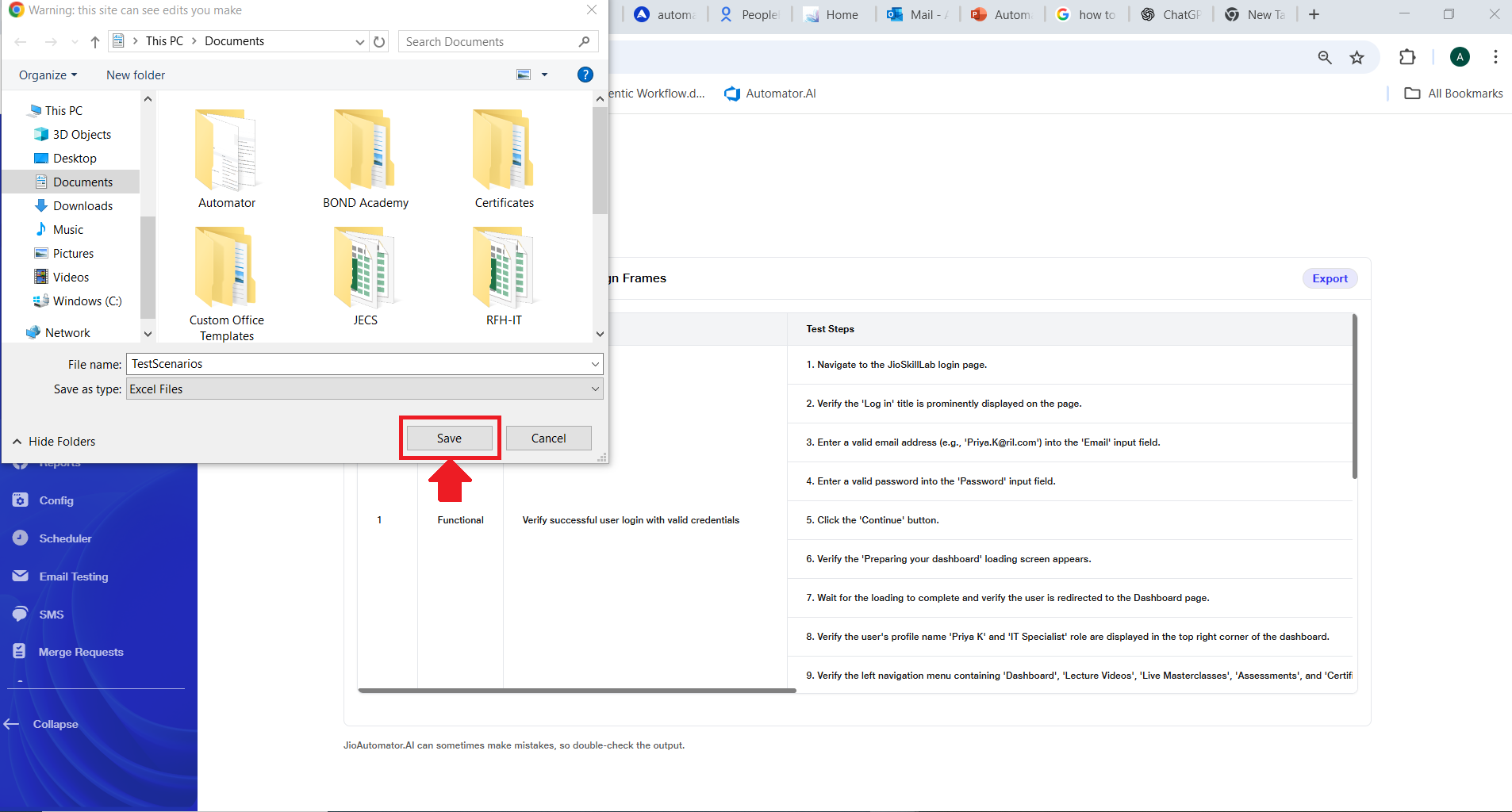
Task: Refresh the Documents folder view
Action: [x=380, y=42]
